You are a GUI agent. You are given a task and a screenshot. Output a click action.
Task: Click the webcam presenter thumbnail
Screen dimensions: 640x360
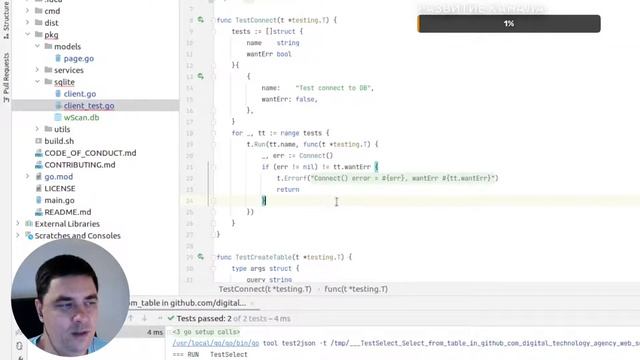[70, 298]
